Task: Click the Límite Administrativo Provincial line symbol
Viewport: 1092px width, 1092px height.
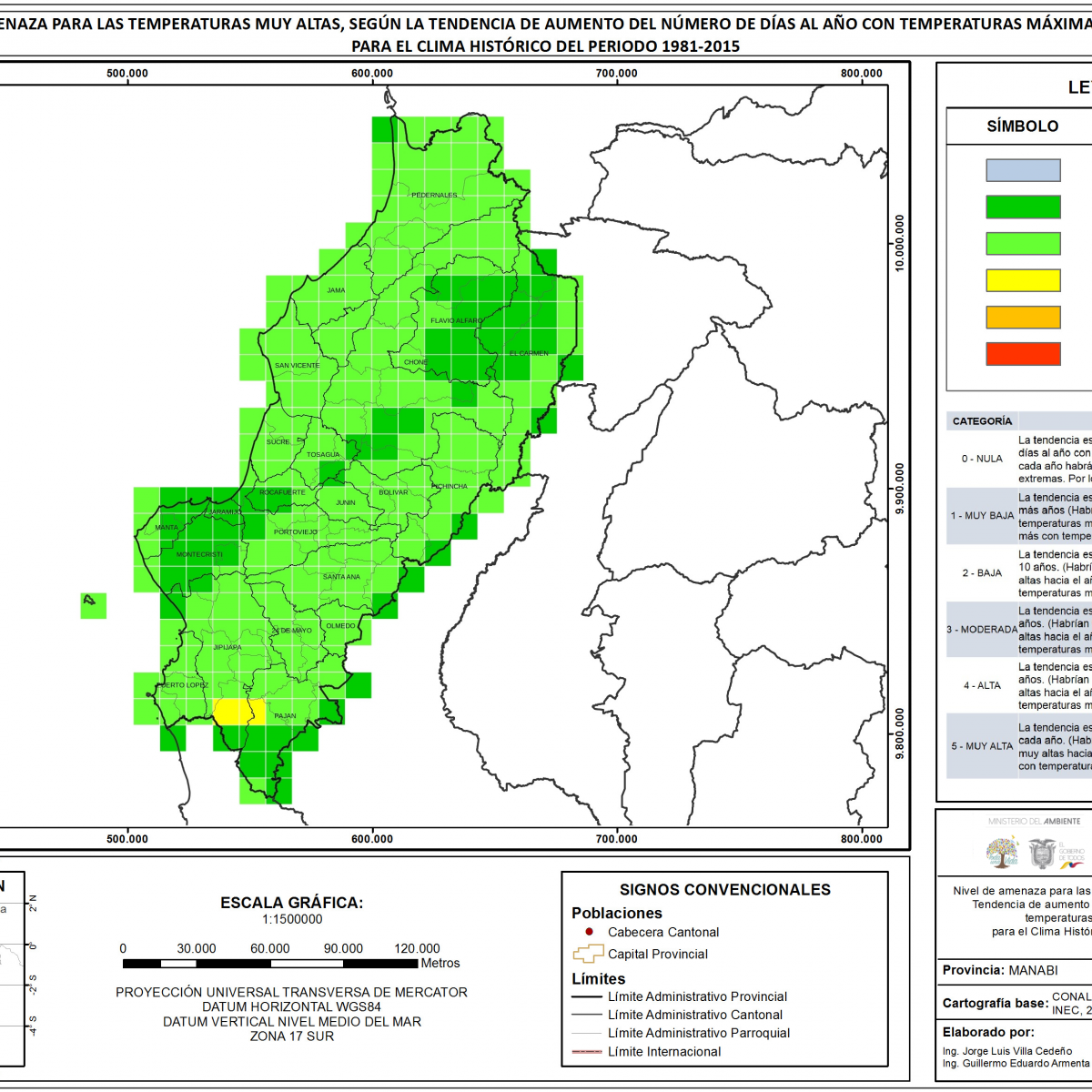Action: [x=587, y=996]
